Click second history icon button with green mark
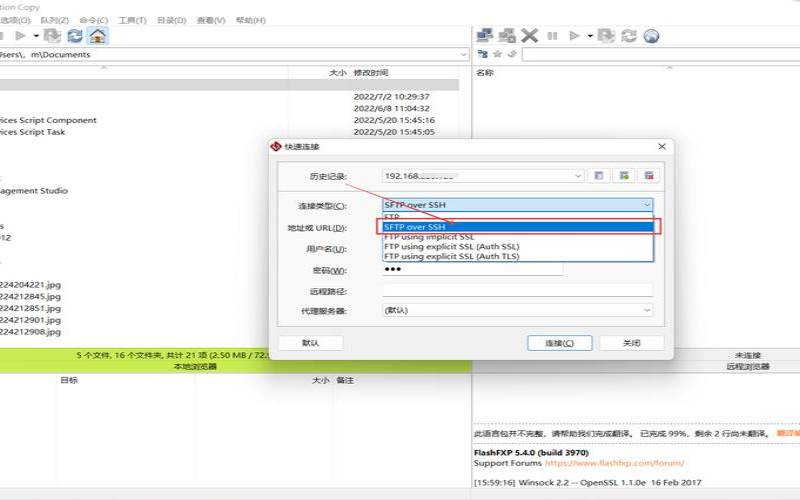This screenshot has width=800, height=500. [624, 176]
